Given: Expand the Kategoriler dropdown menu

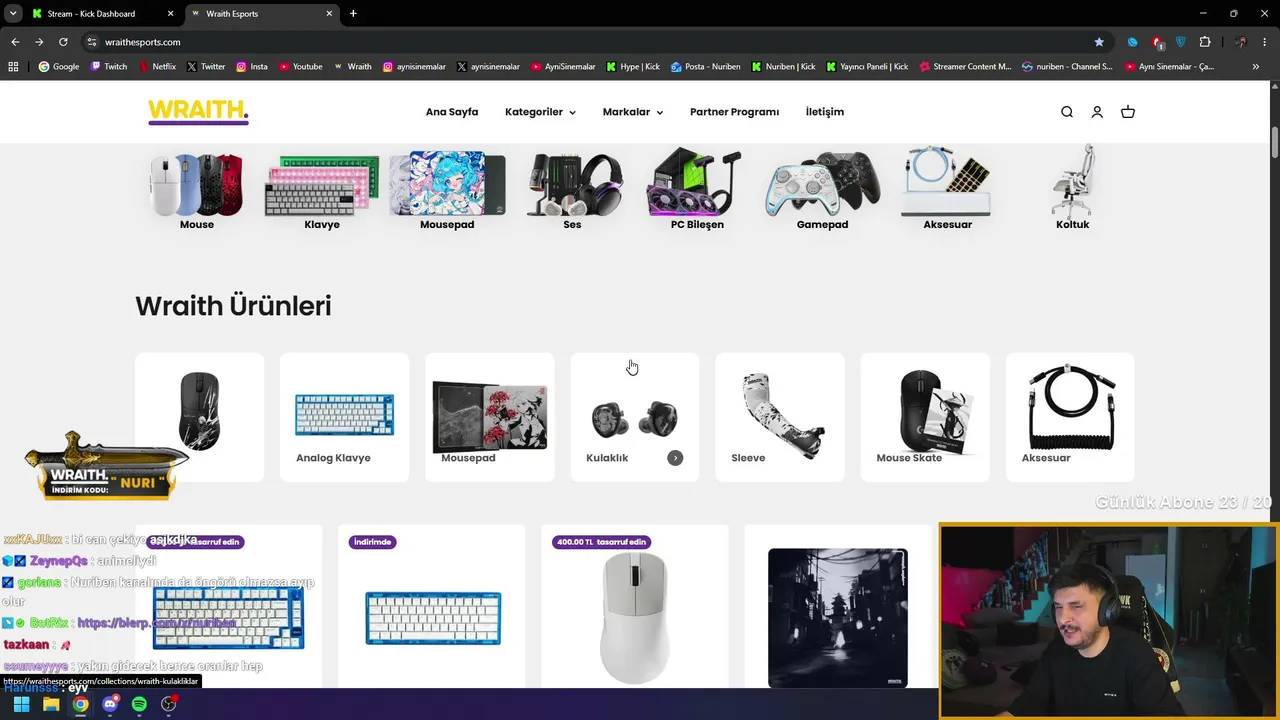Looking at the screenshot, I should click(x=540, y=112).
